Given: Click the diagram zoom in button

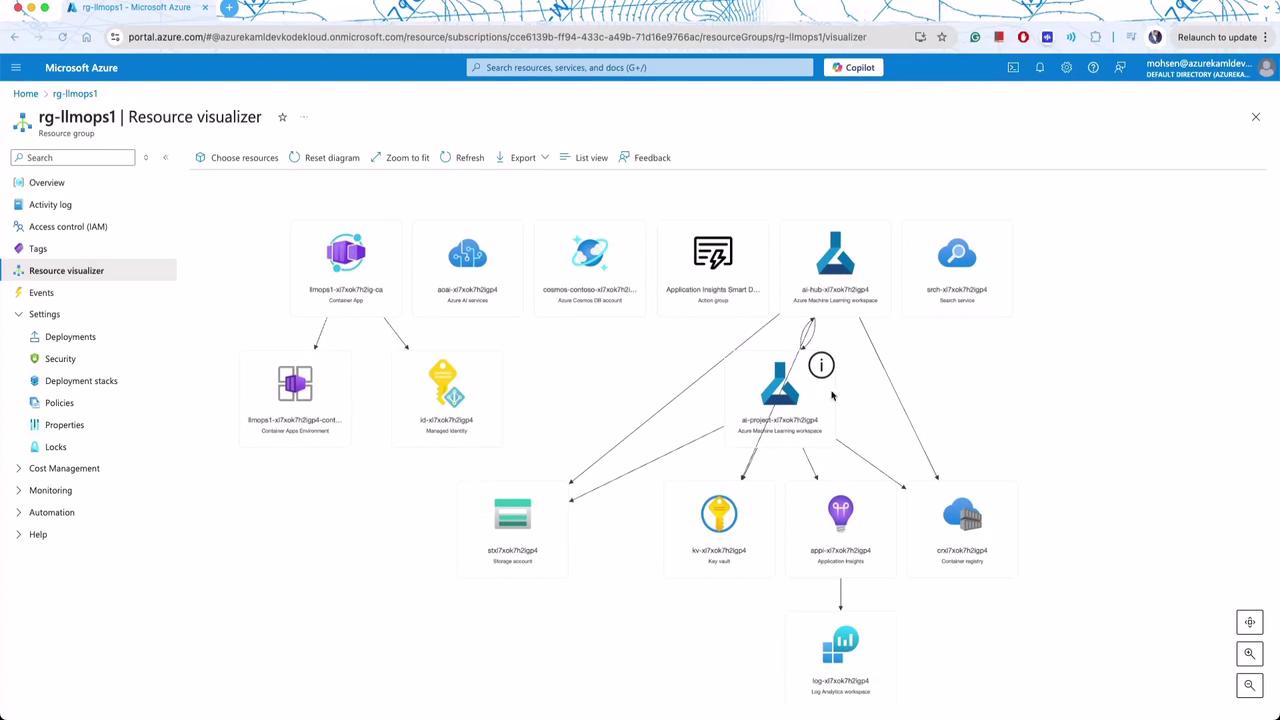Looking at the screenshot, I should coord(1249,654).
